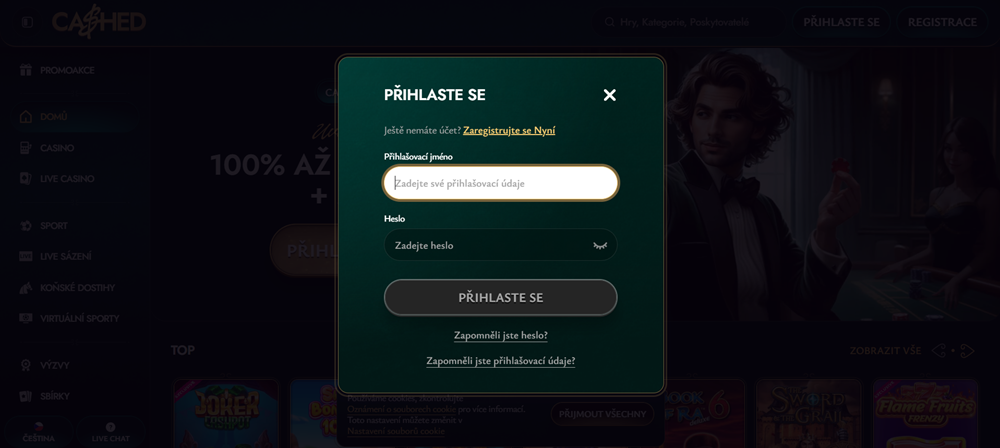Open the Výzvy medal icon
This screenshot has height=448, width=1000.
coord(26,366)
